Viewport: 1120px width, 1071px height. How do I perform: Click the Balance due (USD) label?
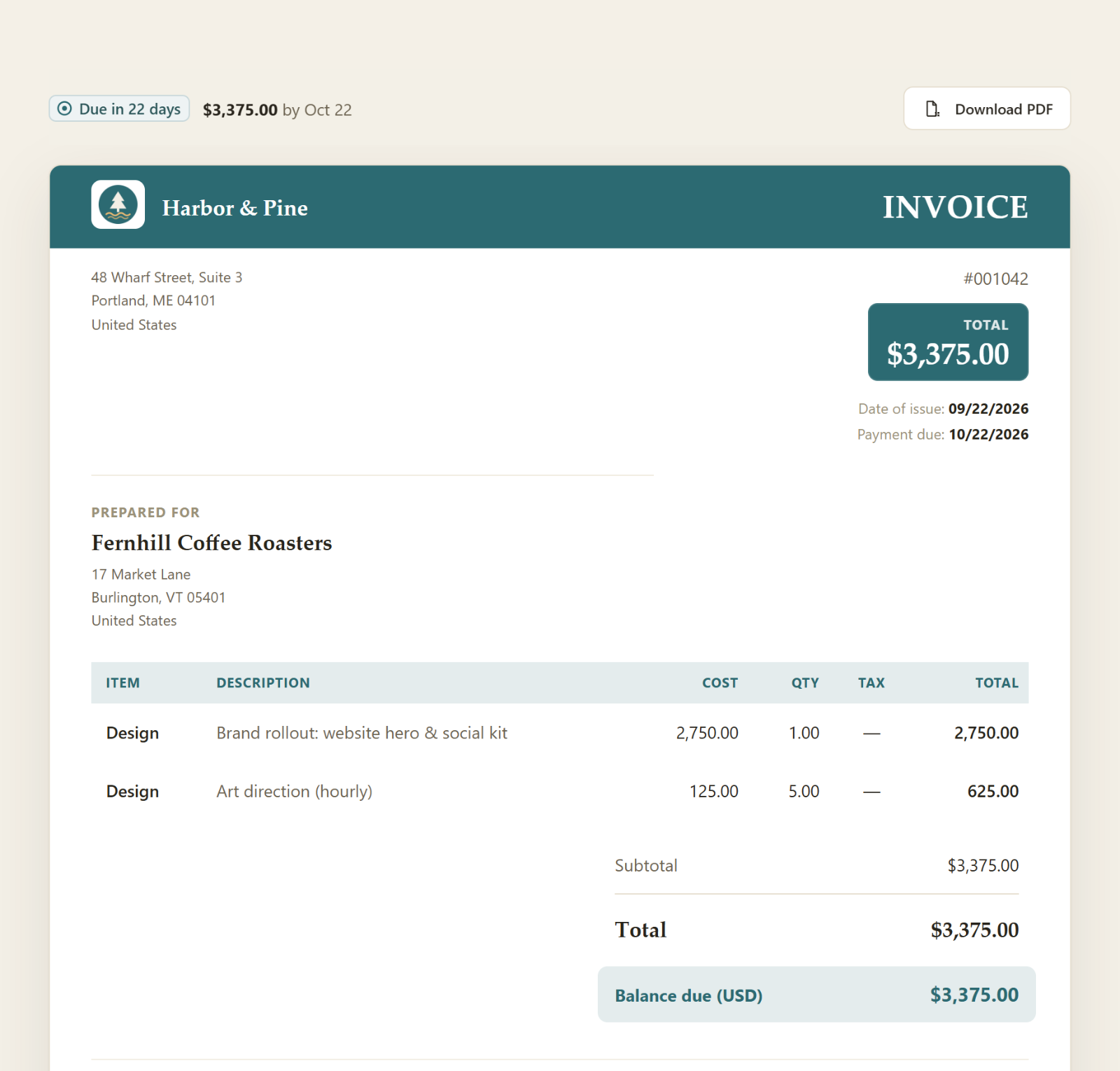click(x=689, y=995)
